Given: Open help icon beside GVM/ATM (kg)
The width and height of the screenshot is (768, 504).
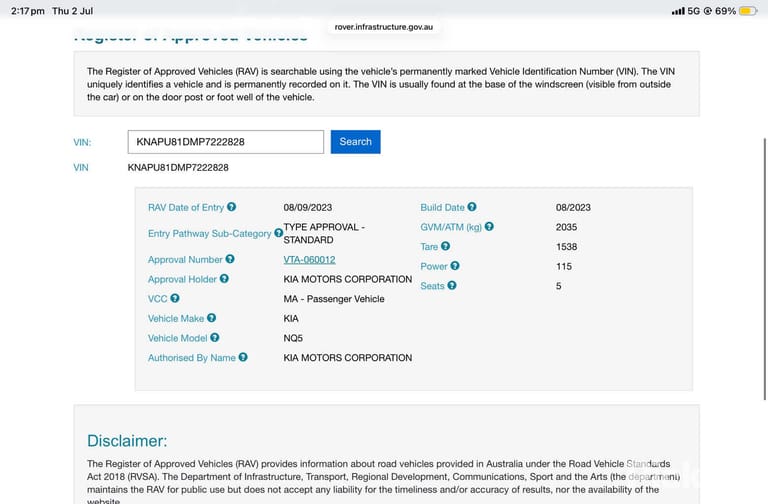Looking at the screenshot, I should pos(489,226).
